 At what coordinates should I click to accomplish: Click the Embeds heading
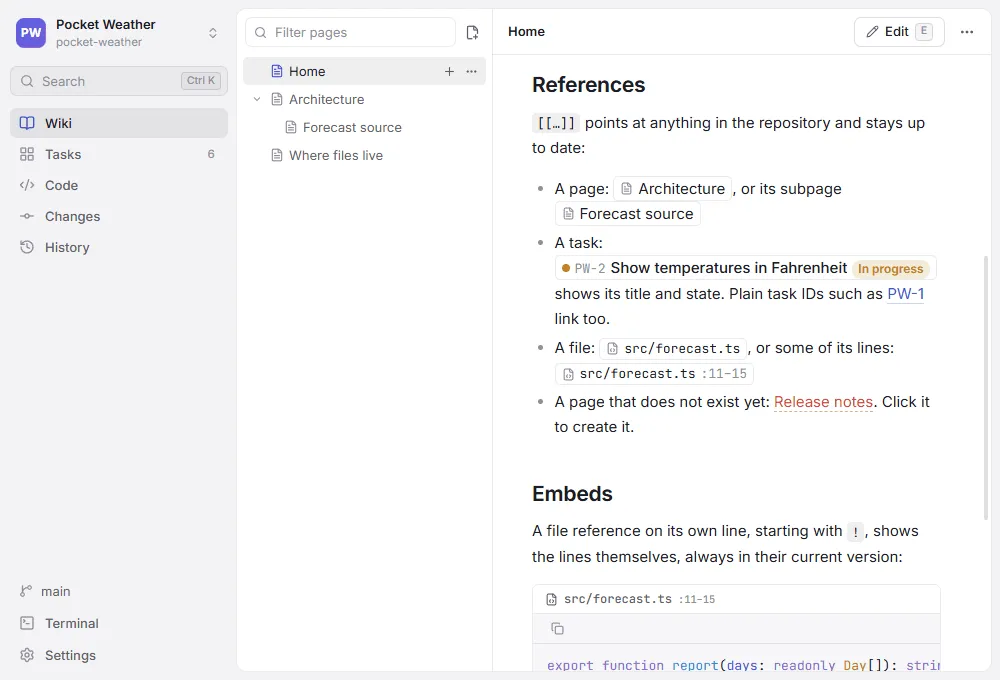pos(572,494)
